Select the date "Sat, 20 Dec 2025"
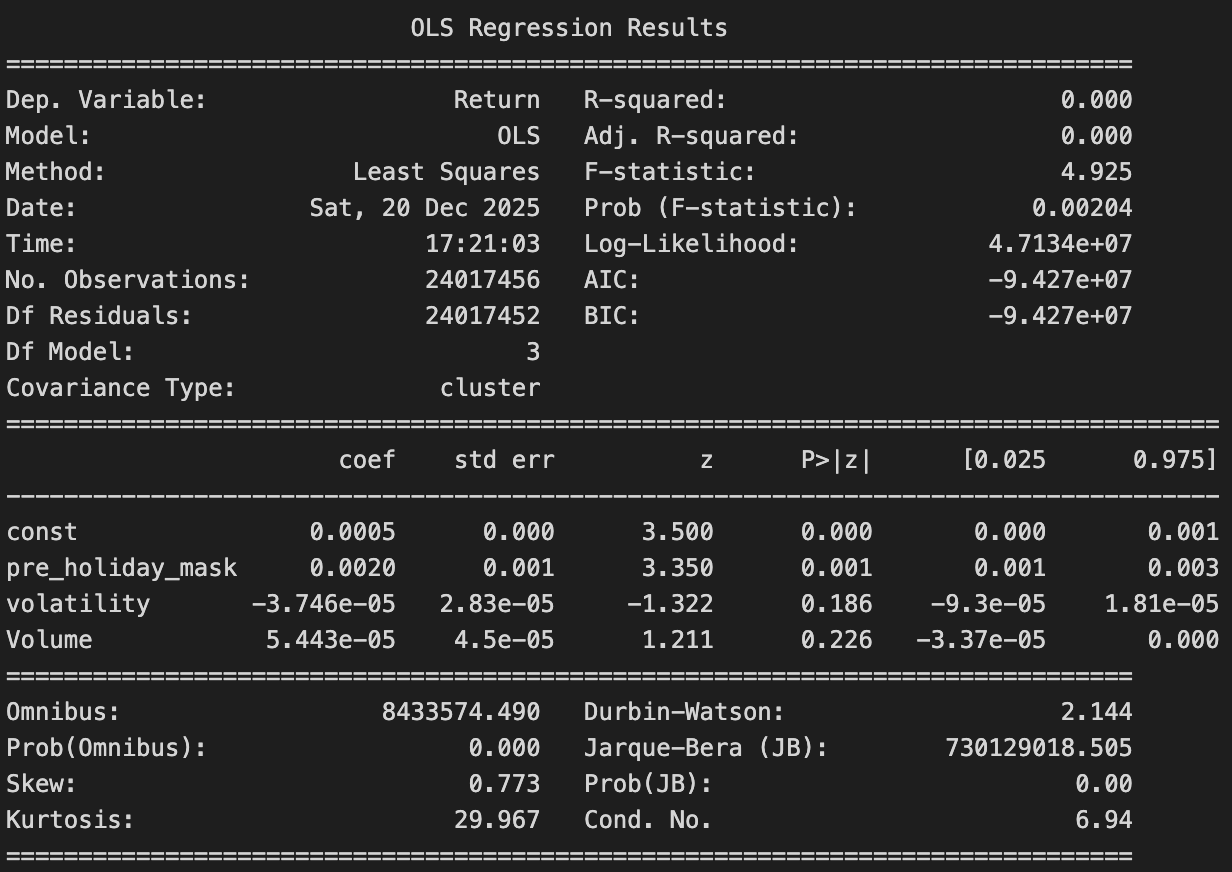Image resolution: width=1232 pixels, height=872 pixels. click(x=424, y=208)
